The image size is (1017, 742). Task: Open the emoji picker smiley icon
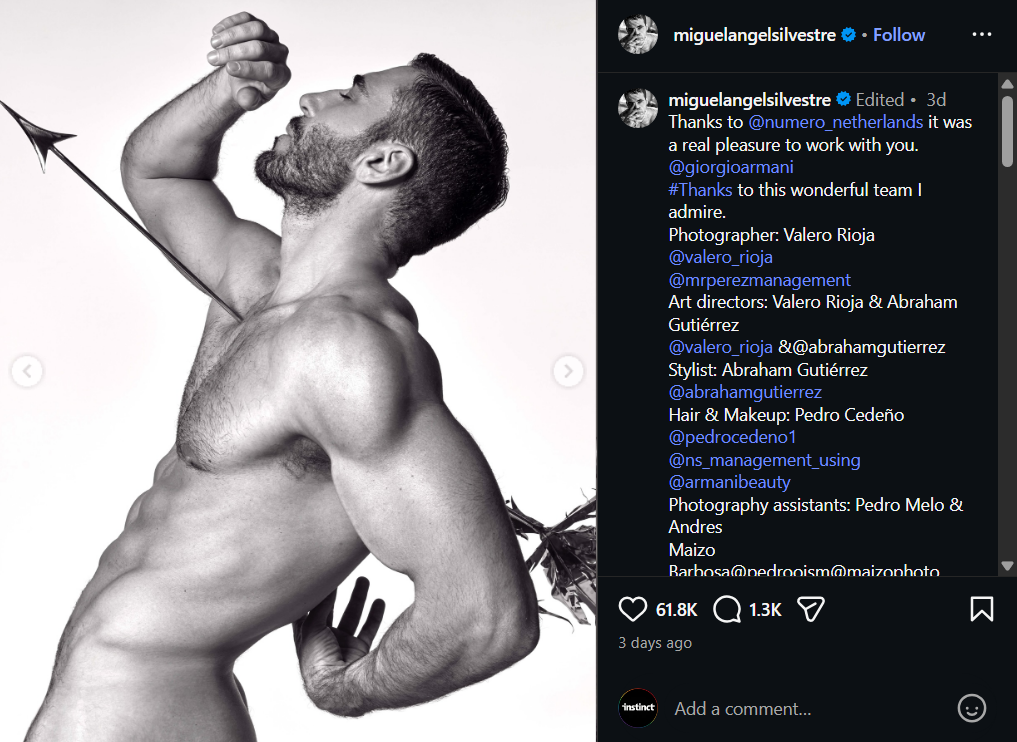(971, 709)
